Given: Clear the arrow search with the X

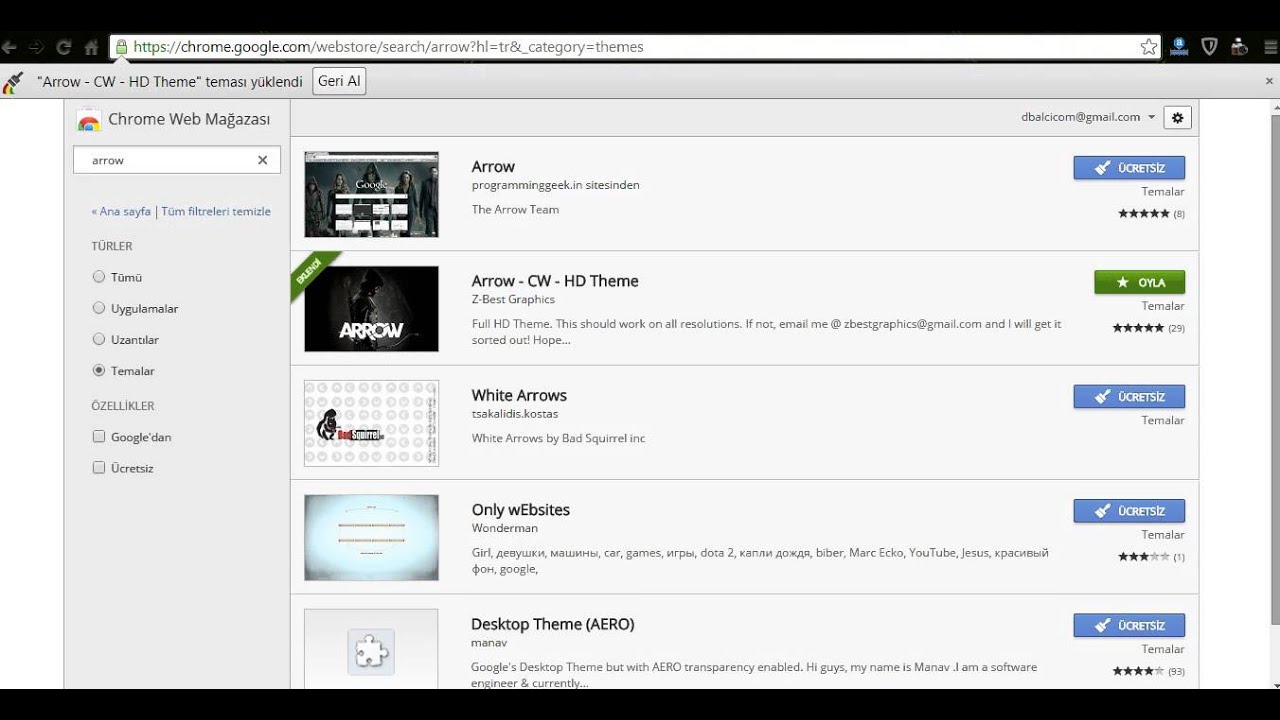Looking at the screenshot, I should (262, 160).
